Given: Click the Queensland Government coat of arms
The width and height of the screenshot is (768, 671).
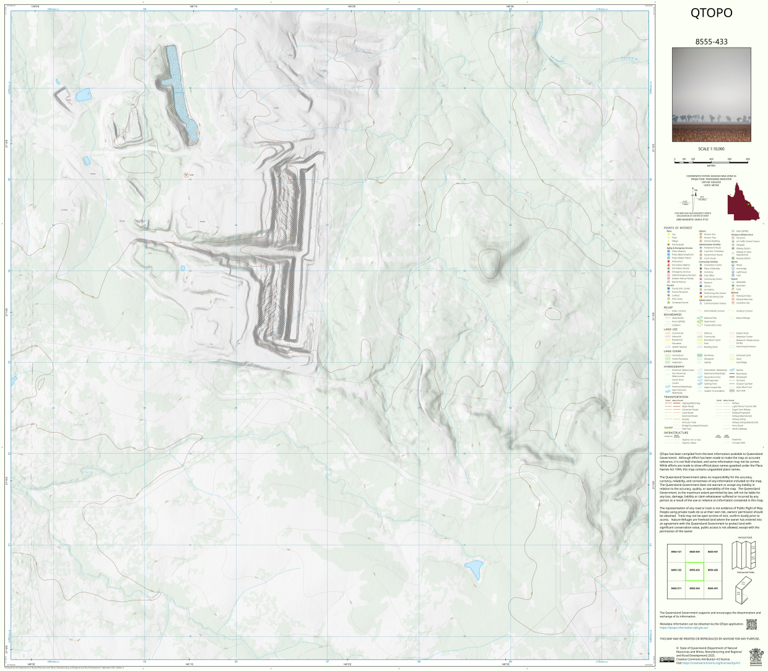Looking at the screenshot, I should coord(756,656).
